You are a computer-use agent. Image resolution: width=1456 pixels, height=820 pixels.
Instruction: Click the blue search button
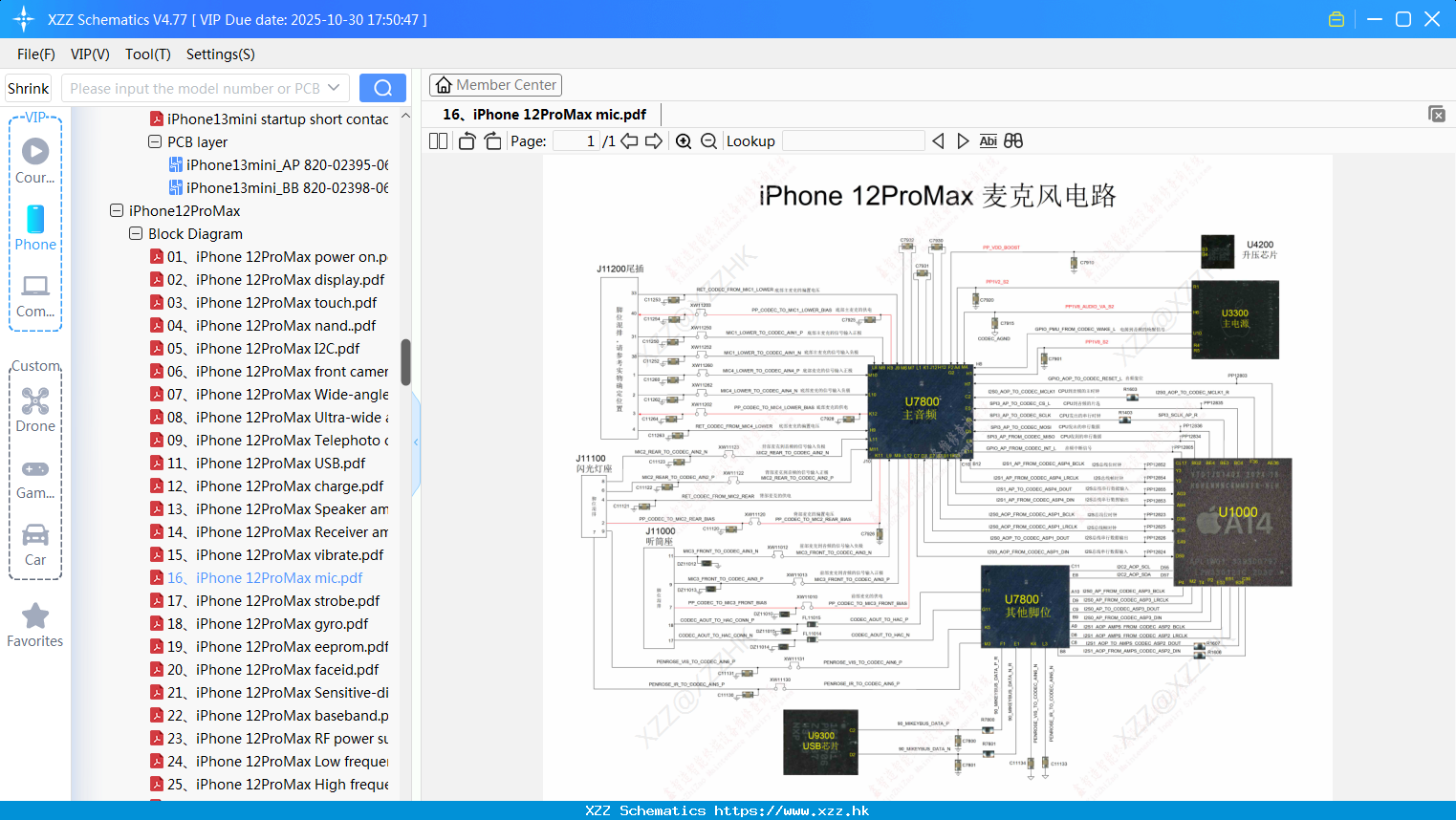coord(382,88)
